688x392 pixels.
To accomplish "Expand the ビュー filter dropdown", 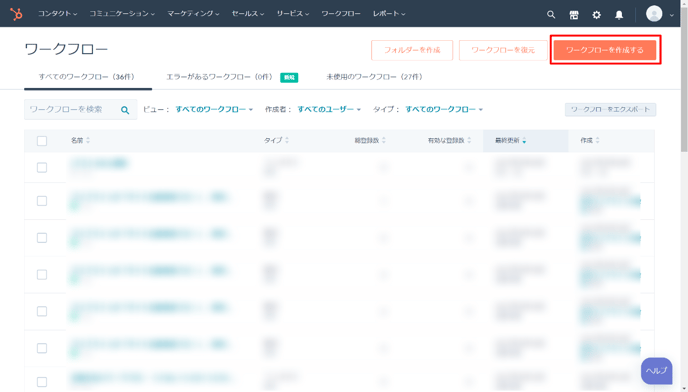I will coord(214,109).
